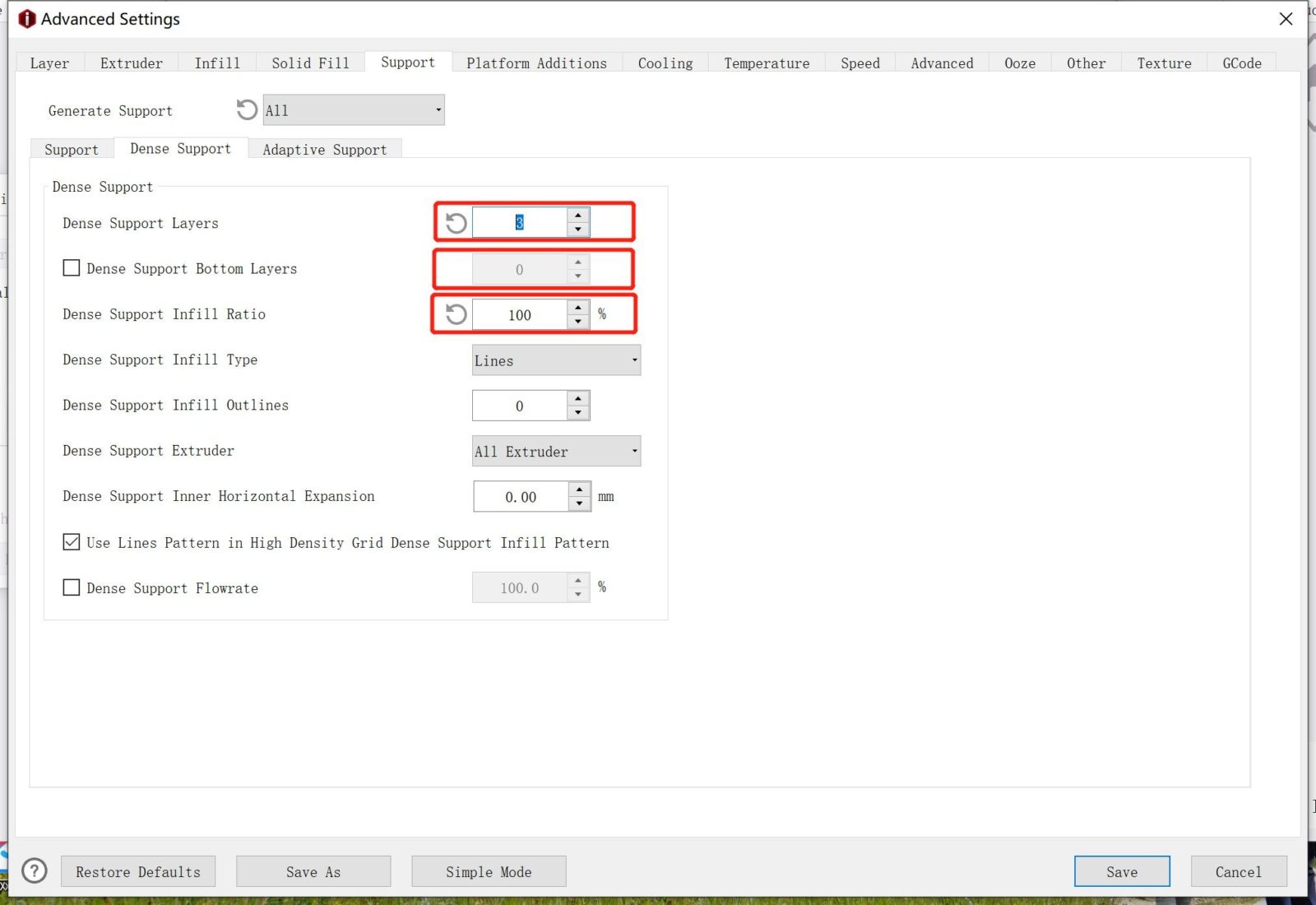Reset Dense Support Layers value

pos(456,223)
